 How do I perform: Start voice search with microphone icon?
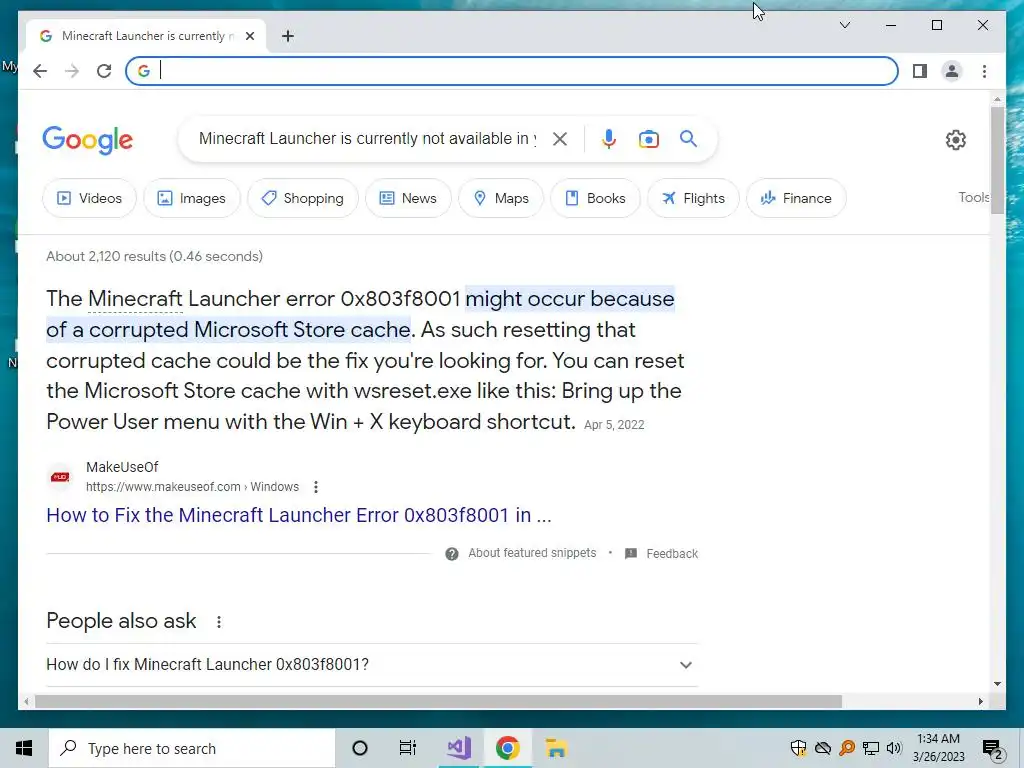click(x=609, y=139)
